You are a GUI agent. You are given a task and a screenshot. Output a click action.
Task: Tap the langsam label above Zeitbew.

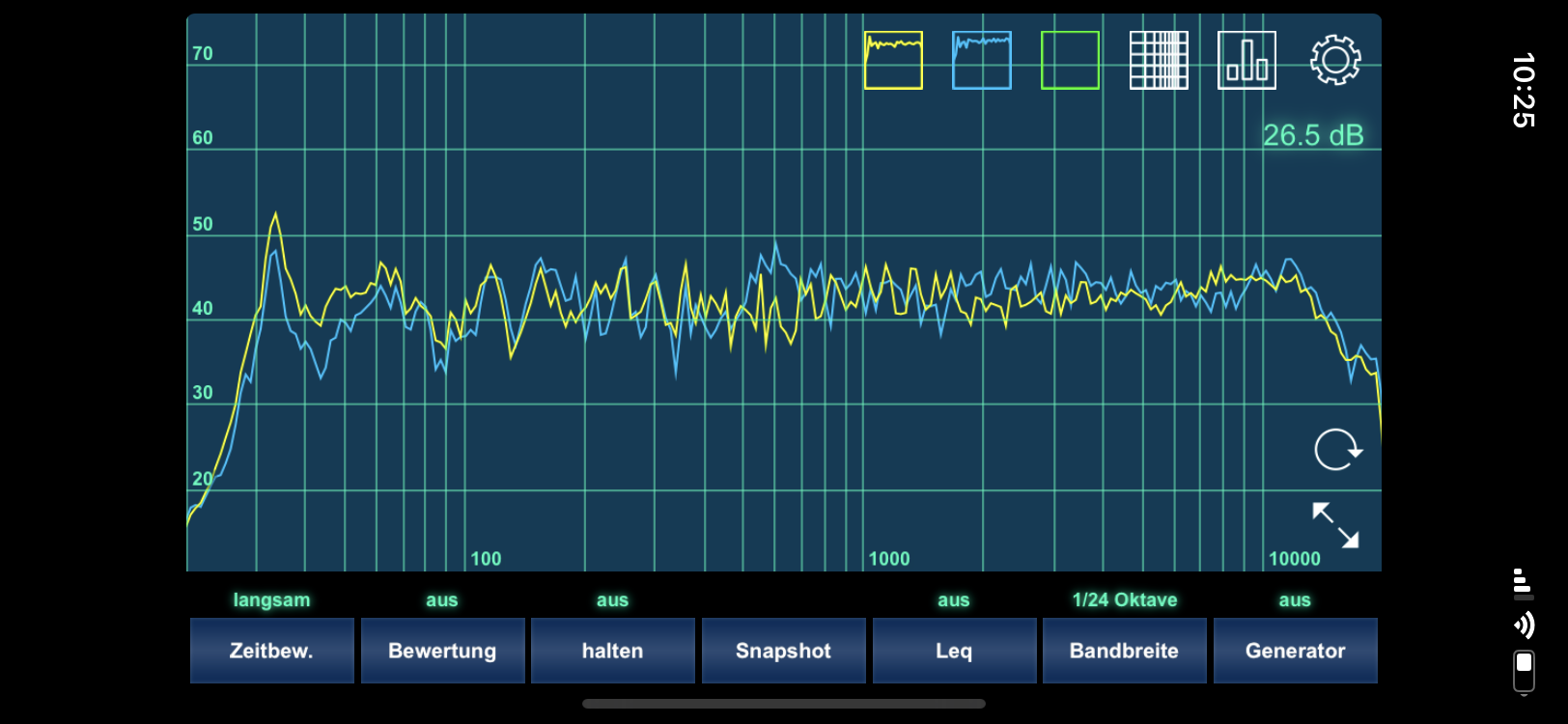(271, 599)
